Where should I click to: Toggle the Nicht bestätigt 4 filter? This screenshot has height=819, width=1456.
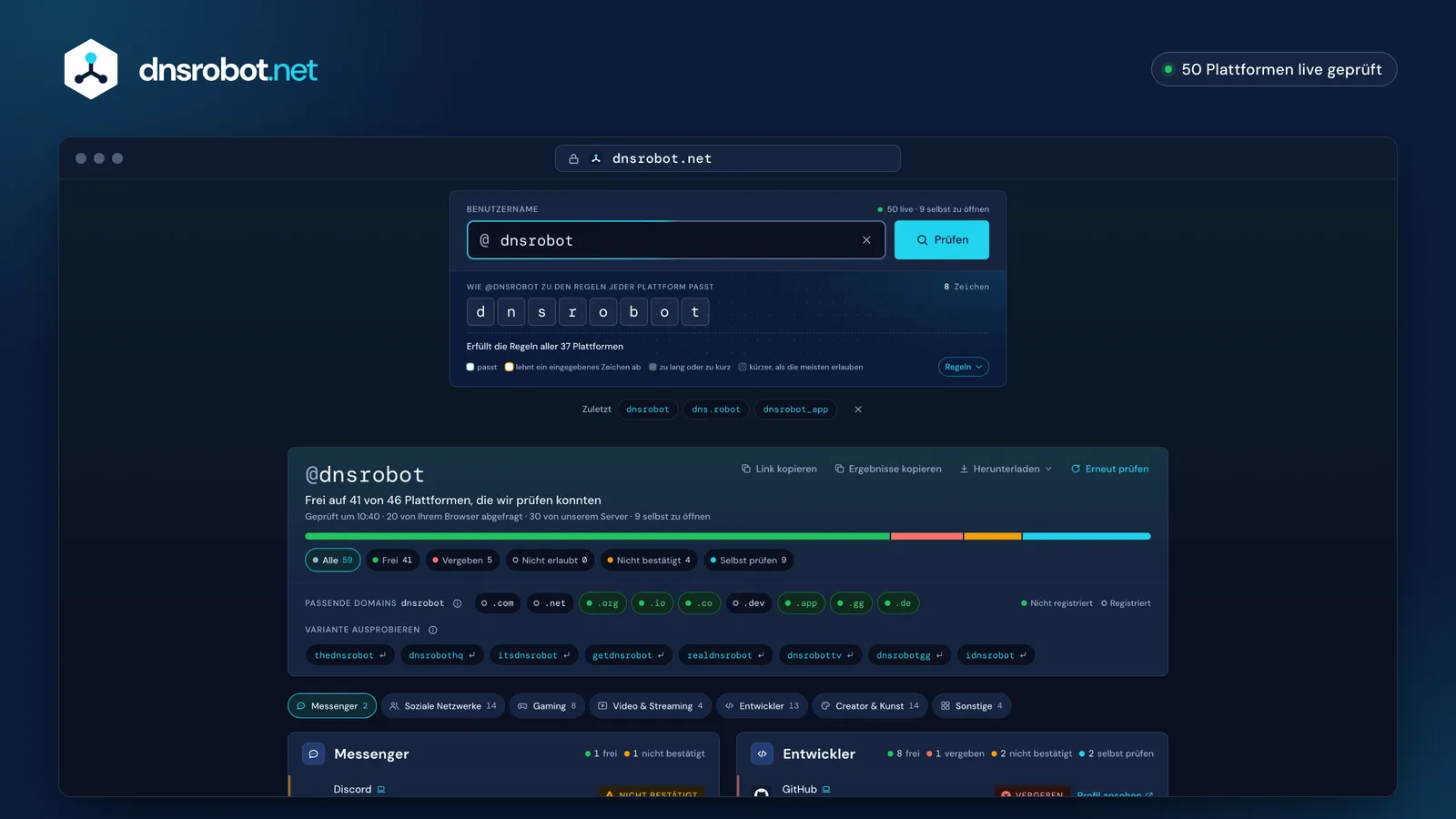649,561
